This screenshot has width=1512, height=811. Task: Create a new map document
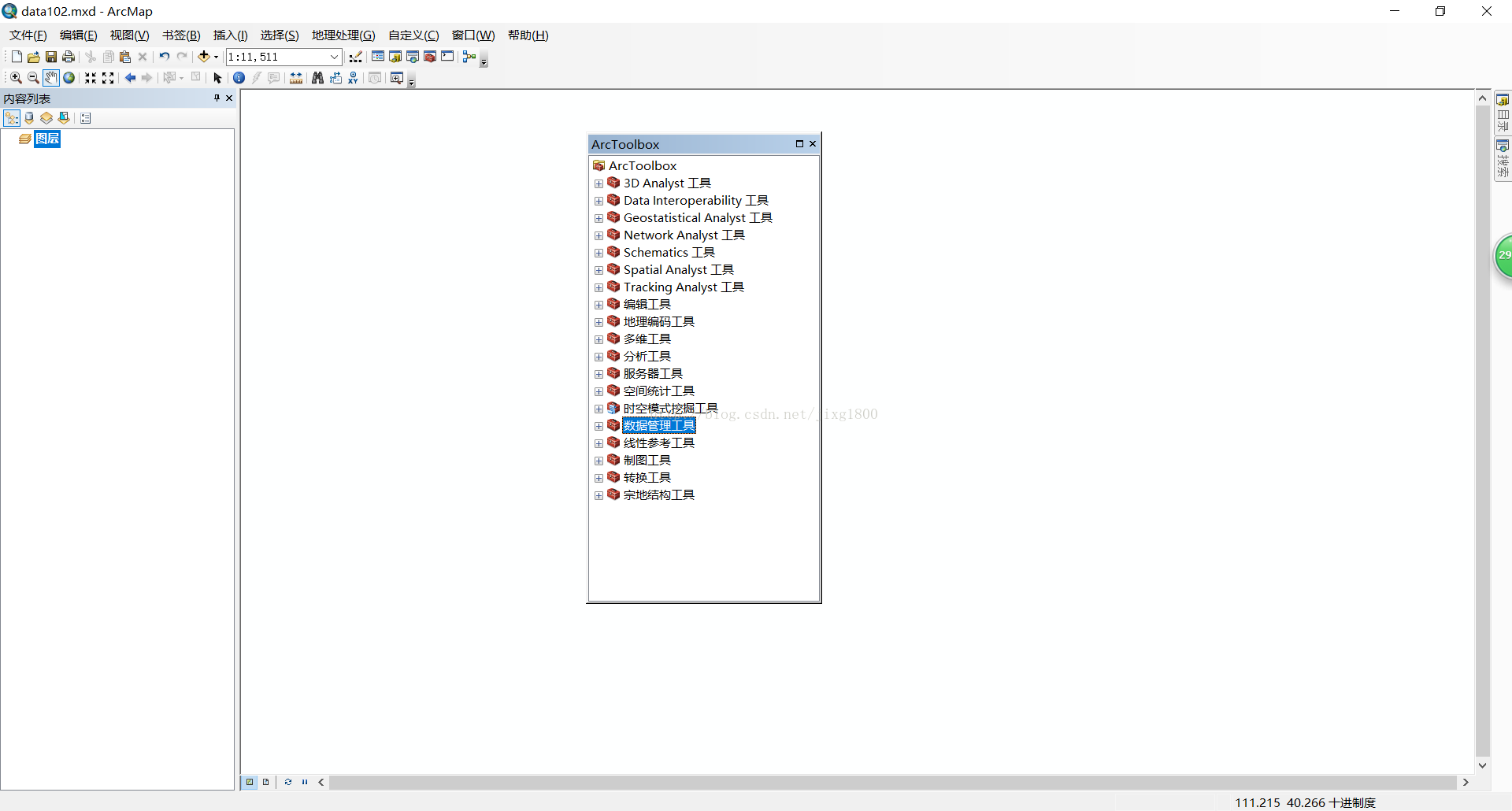coord(17,57)
